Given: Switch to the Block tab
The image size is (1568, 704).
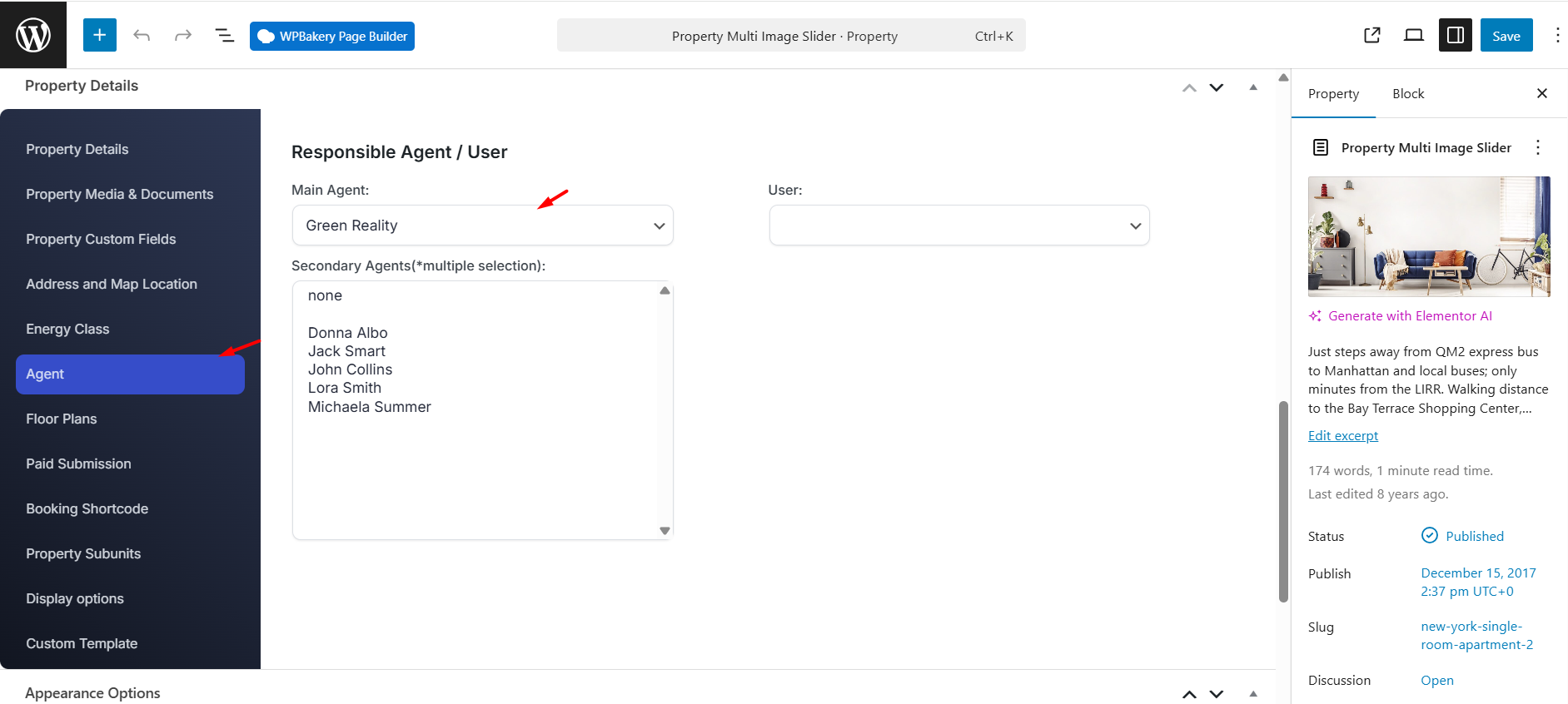Looking at the screenshot, I should (1408, 93).
